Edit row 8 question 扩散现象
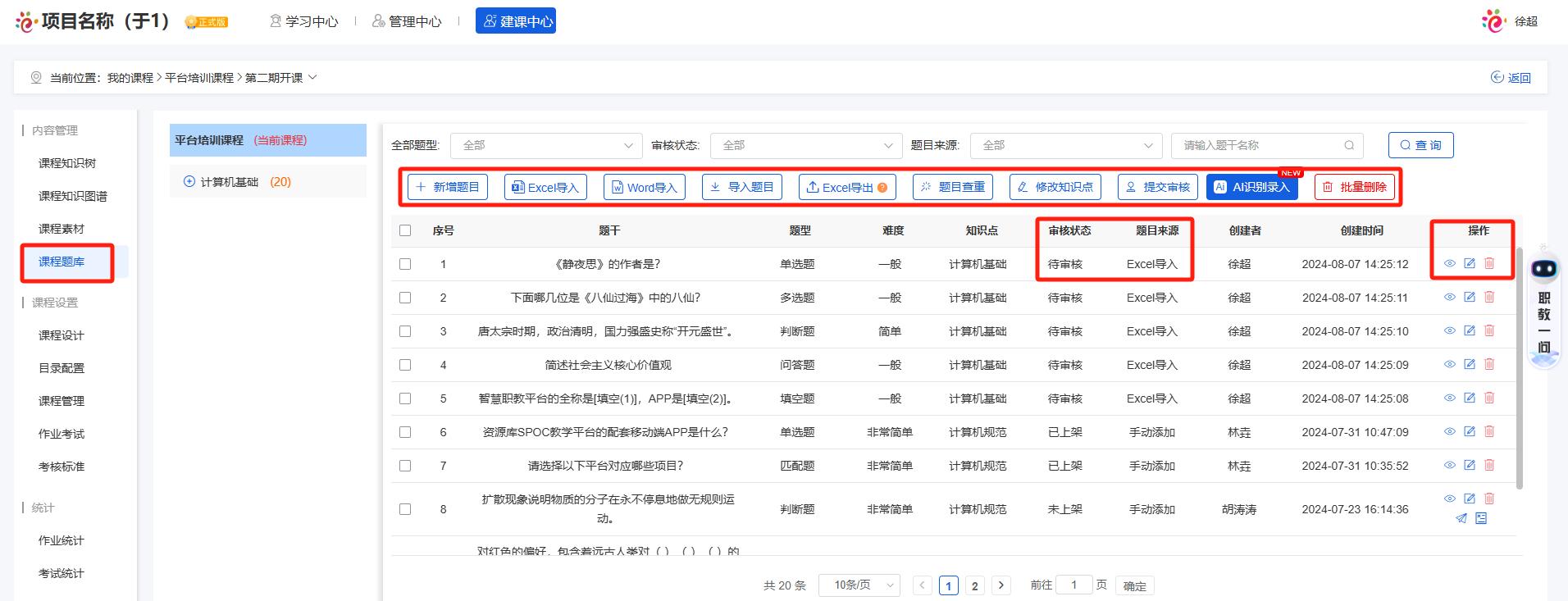Viewport: 1568px width, 601px height. [x=1470, y=499]
